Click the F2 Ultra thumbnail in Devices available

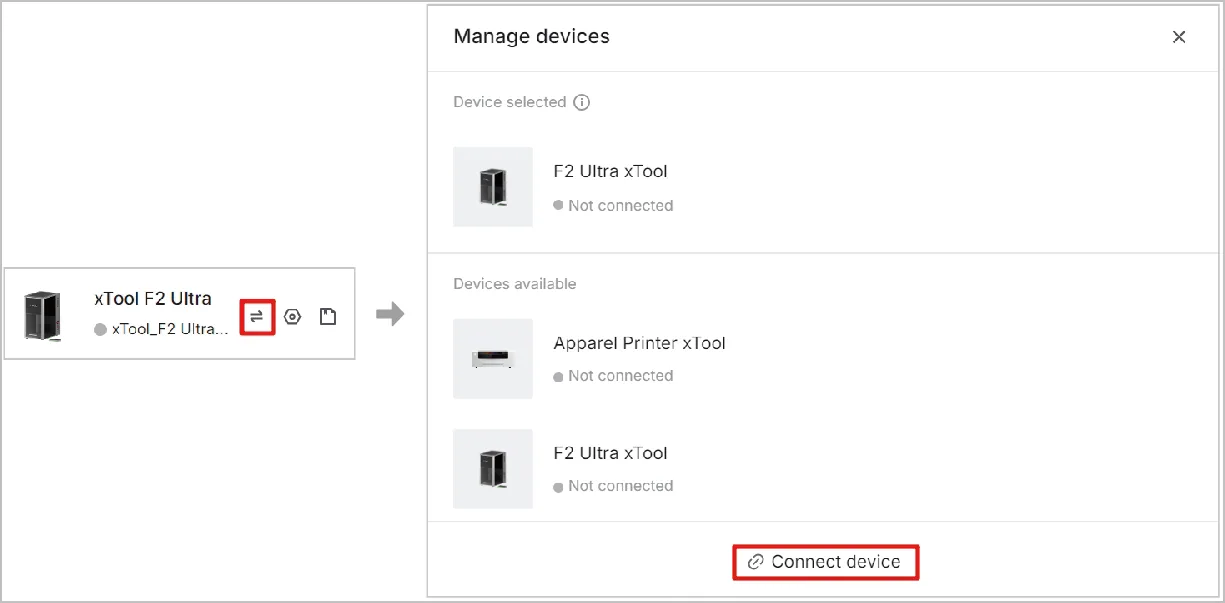point(493,469)
